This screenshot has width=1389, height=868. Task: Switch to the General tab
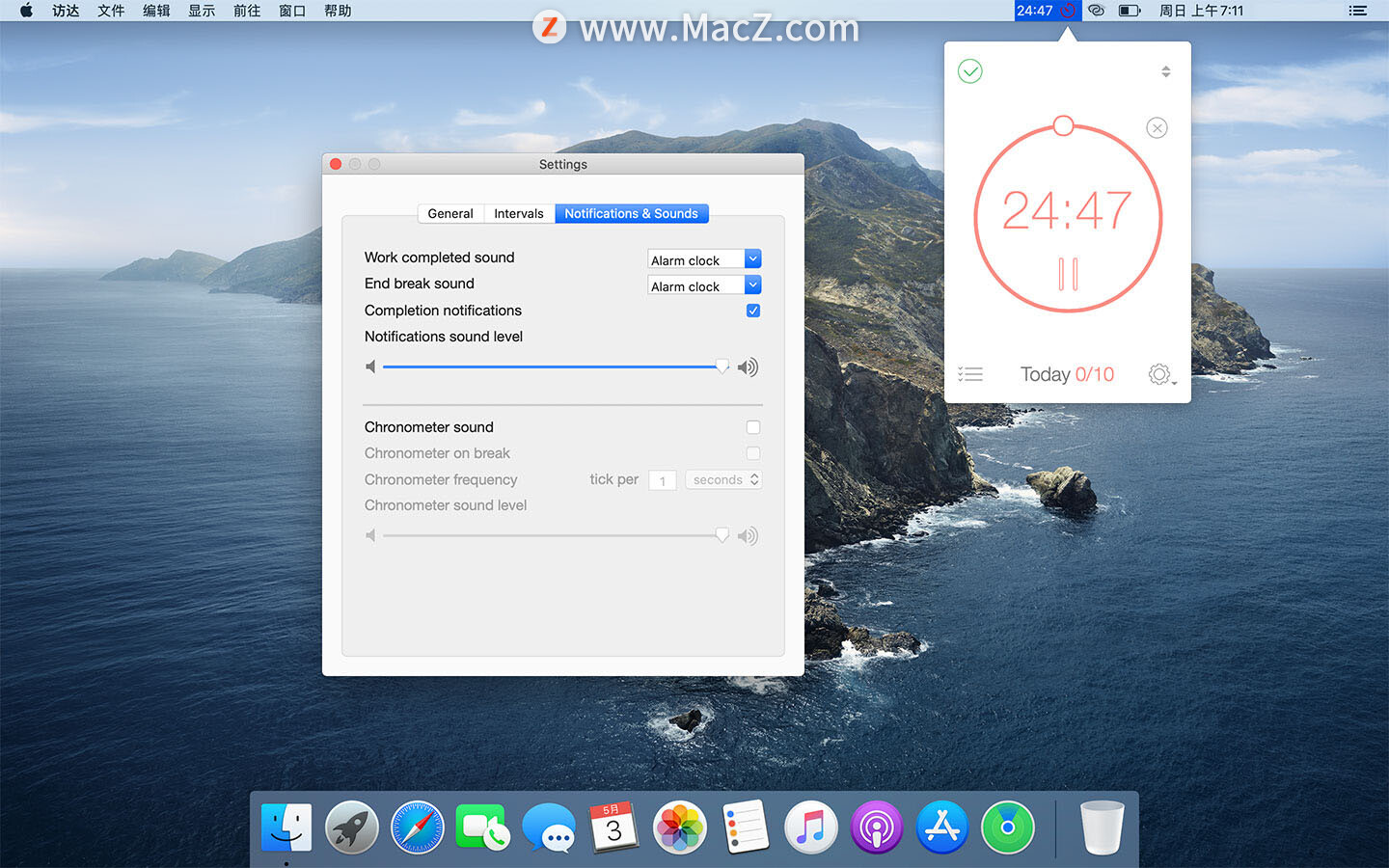pos(450,213)
